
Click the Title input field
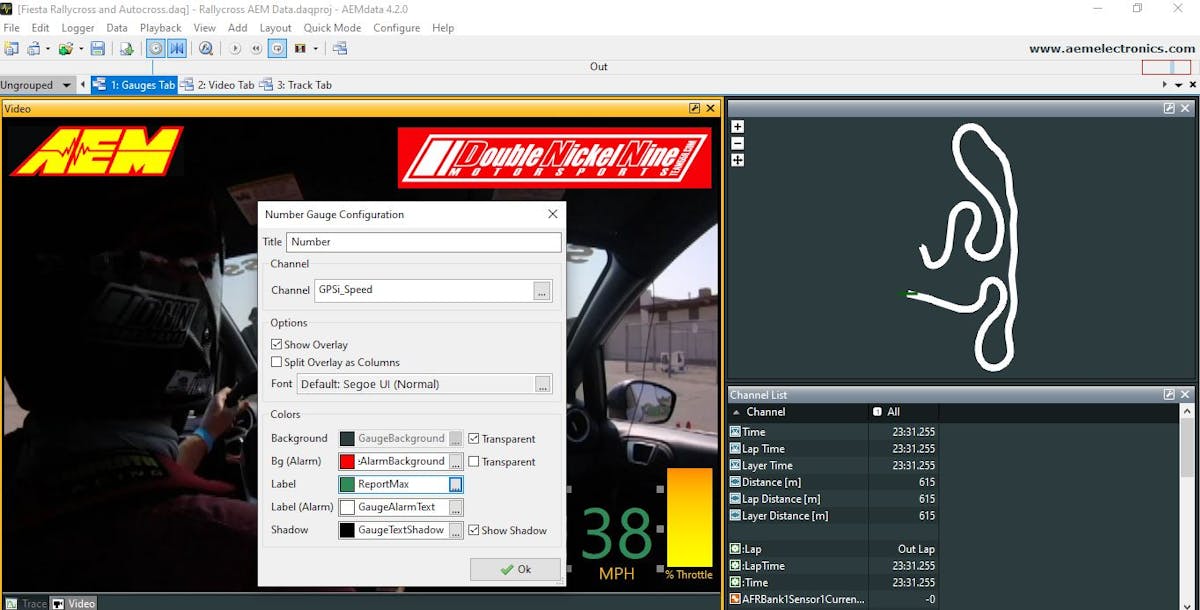[x=423, y=242]
